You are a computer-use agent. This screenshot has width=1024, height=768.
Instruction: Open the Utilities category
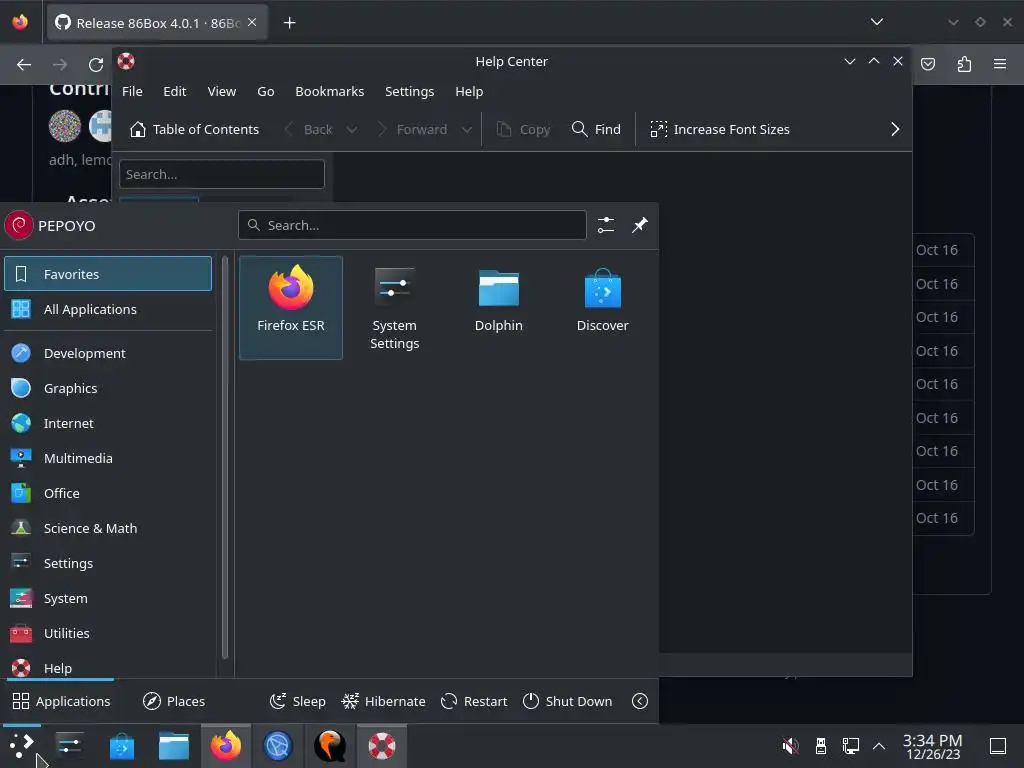pos(108,633)
